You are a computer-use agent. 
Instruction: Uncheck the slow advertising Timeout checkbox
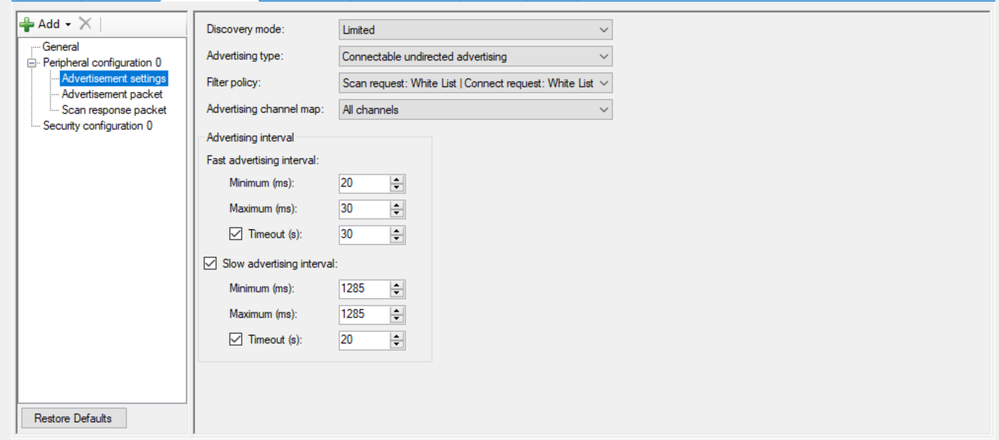235,340
